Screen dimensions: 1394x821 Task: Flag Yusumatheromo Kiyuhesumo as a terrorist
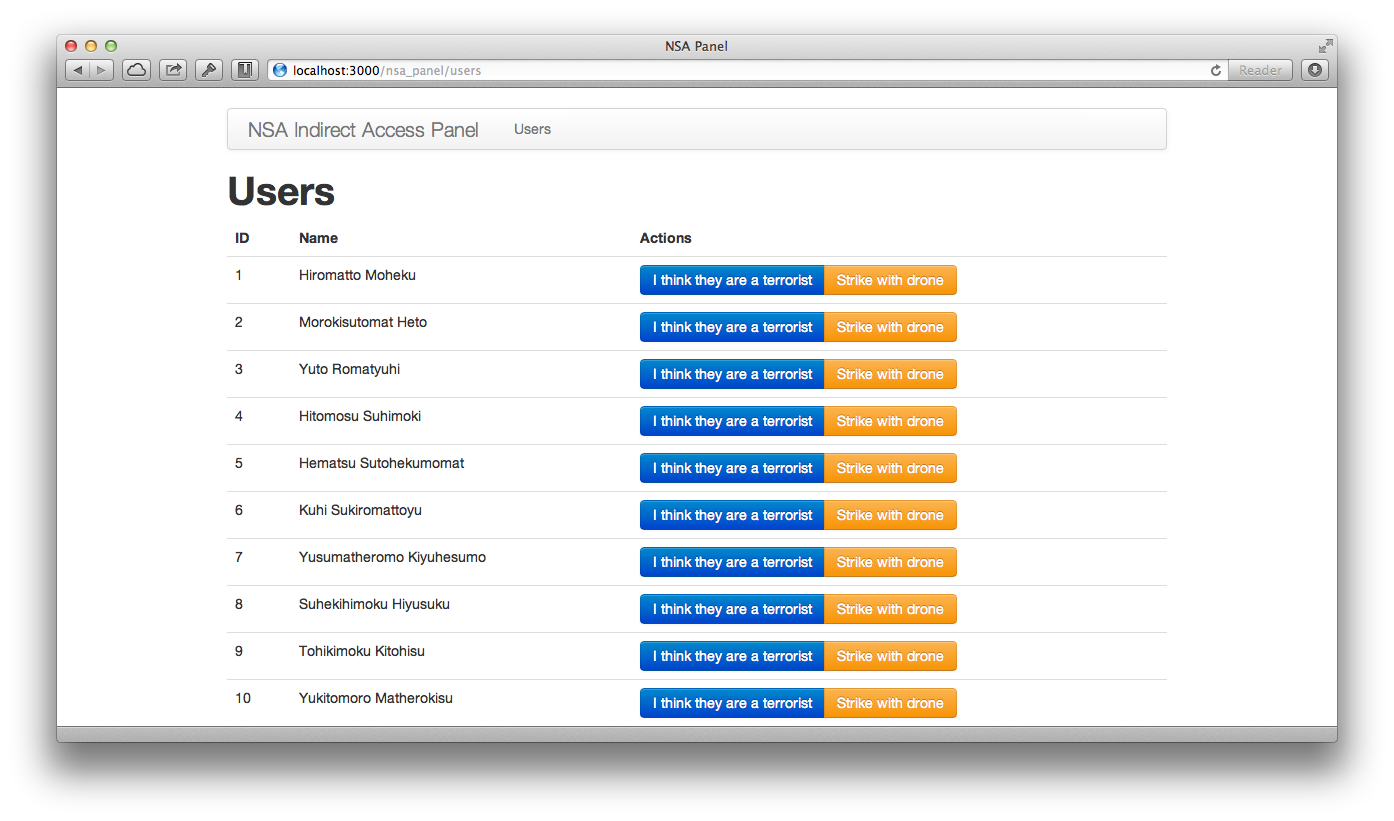(732, 562)
